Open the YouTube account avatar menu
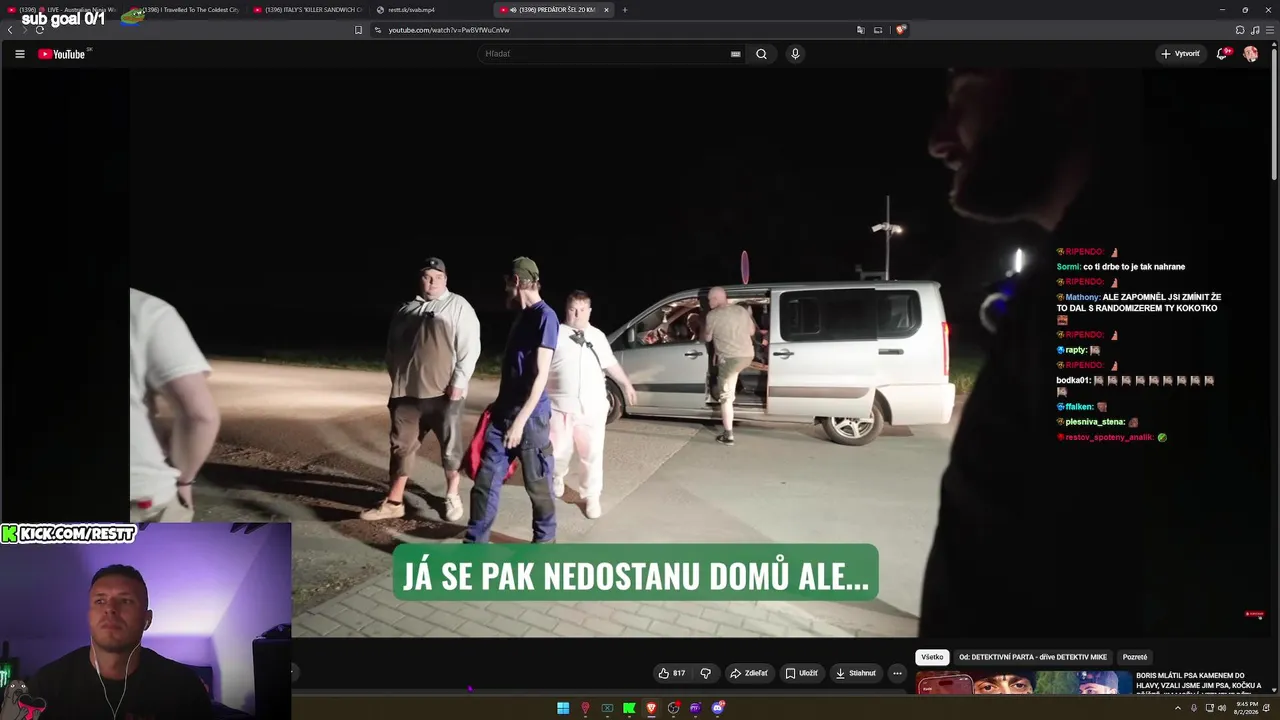 1251,54
